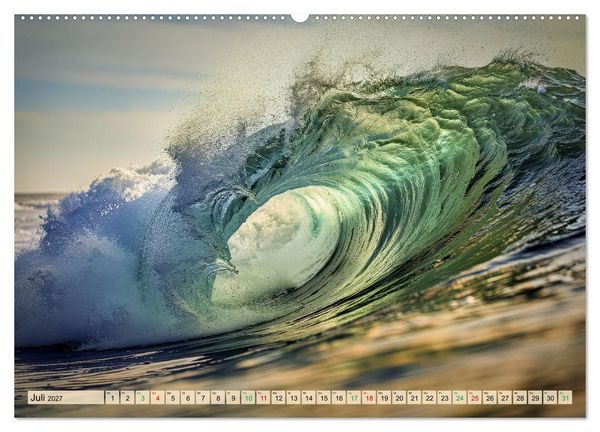600x432 pixels.
Task: Click the wave barrel in the photo
Action: coord(277,239)
